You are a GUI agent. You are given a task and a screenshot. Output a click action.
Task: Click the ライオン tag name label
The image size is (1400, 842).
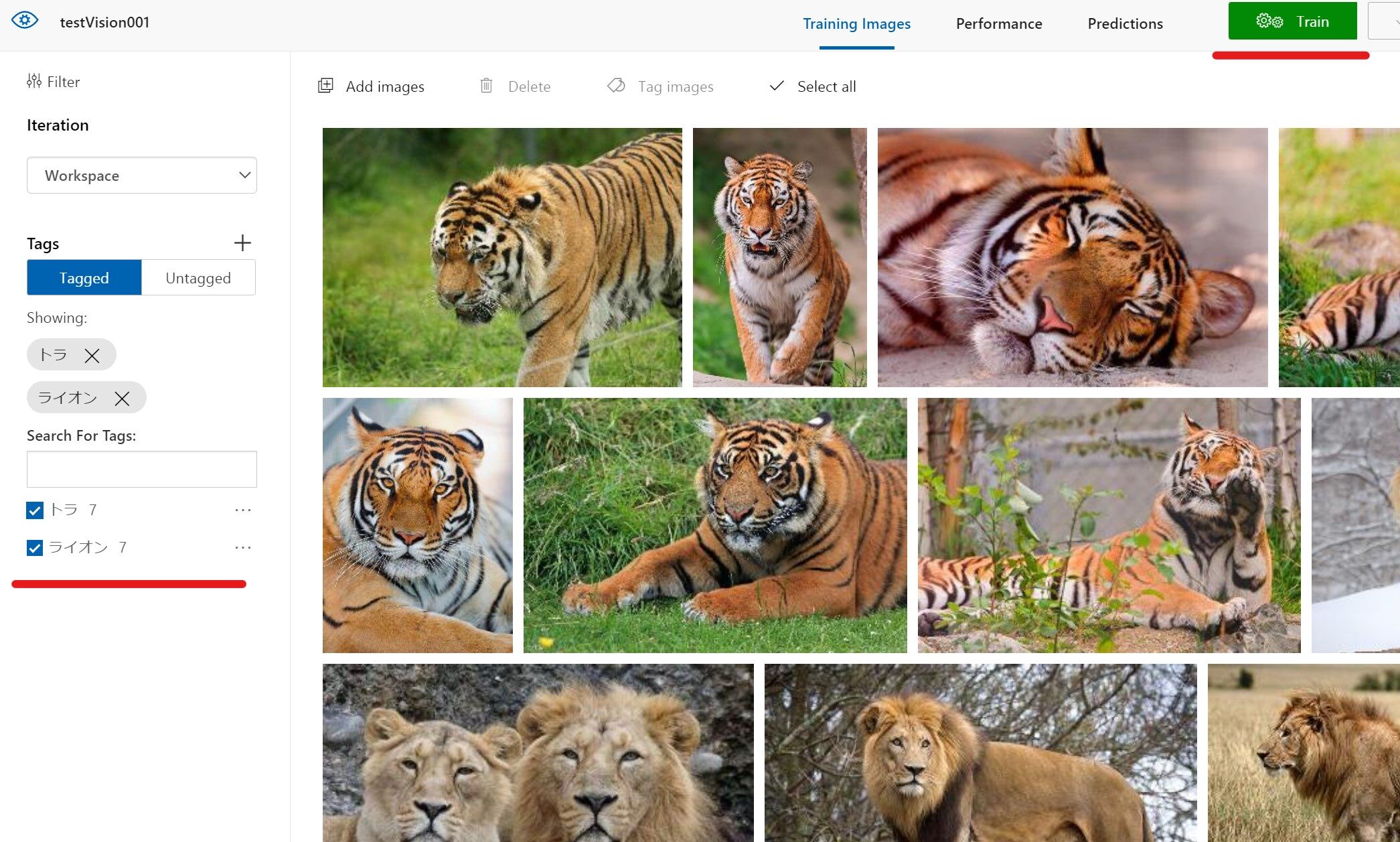pos(78,547)
